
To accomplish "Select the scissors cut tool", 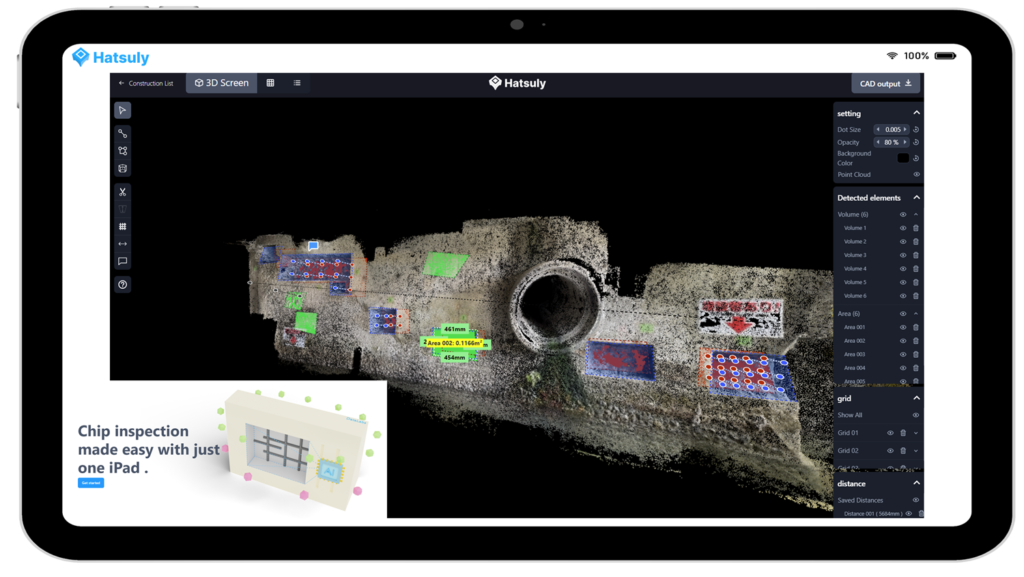I will pos(122,192).
